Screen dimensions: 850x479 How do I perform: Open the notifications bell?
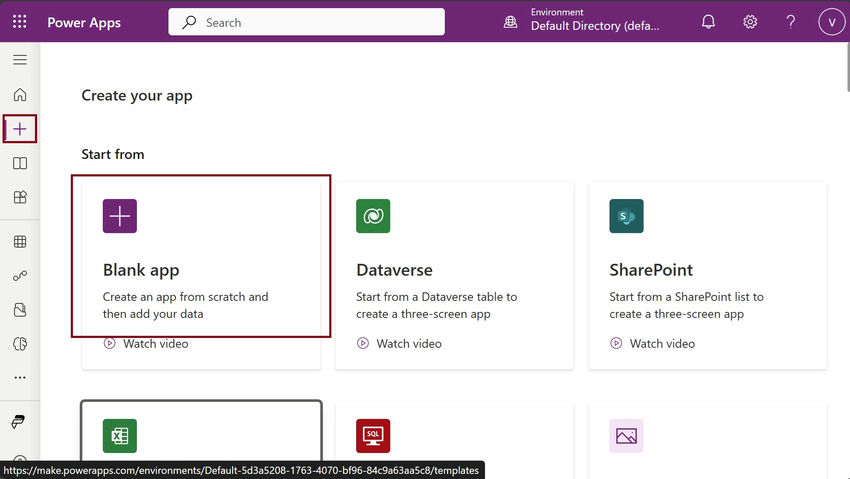tap(708, 22)
